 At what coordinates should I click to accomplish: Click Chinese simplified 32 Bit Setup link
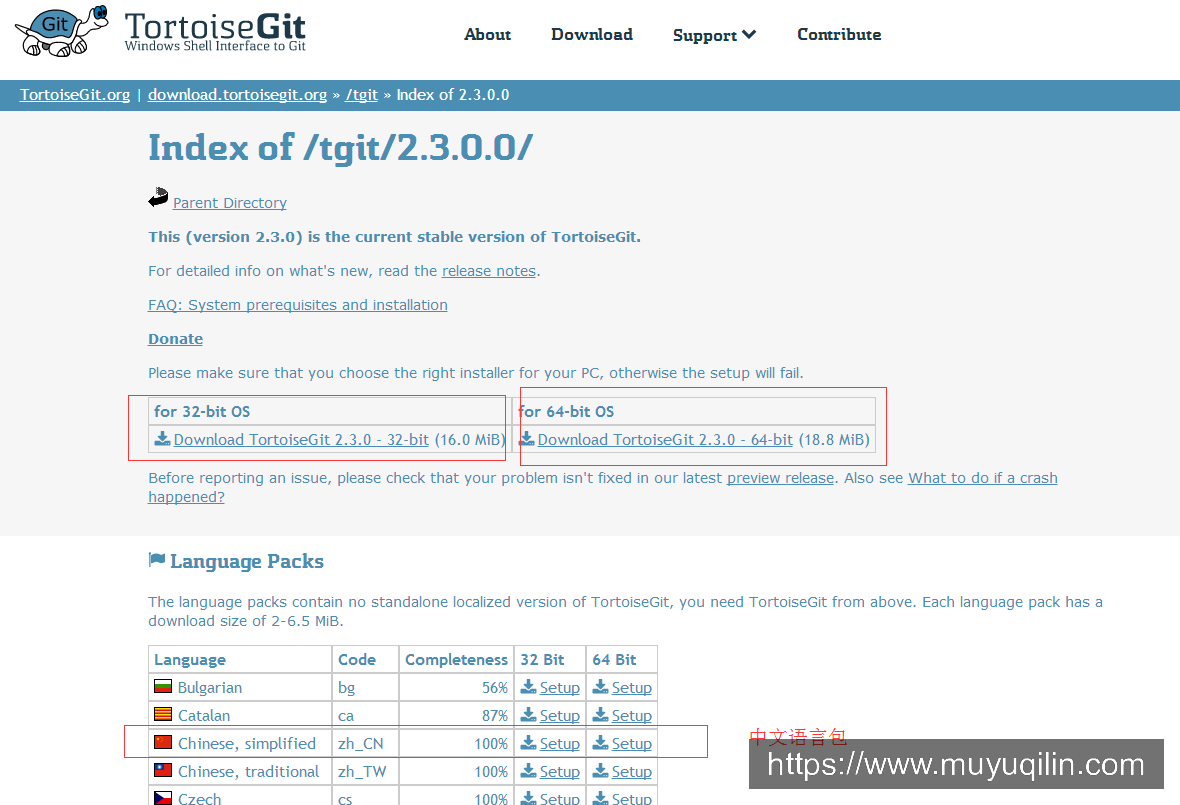click(x=560, y=743)
